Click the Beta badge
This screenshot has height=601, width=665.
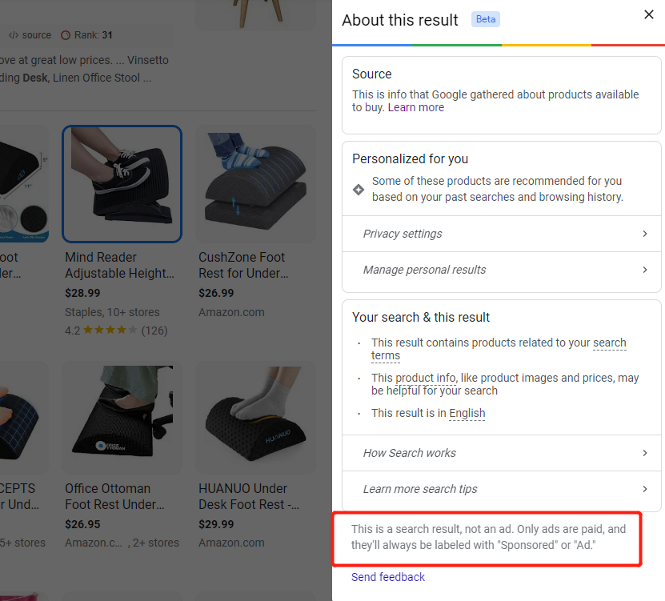pos(486,20)
